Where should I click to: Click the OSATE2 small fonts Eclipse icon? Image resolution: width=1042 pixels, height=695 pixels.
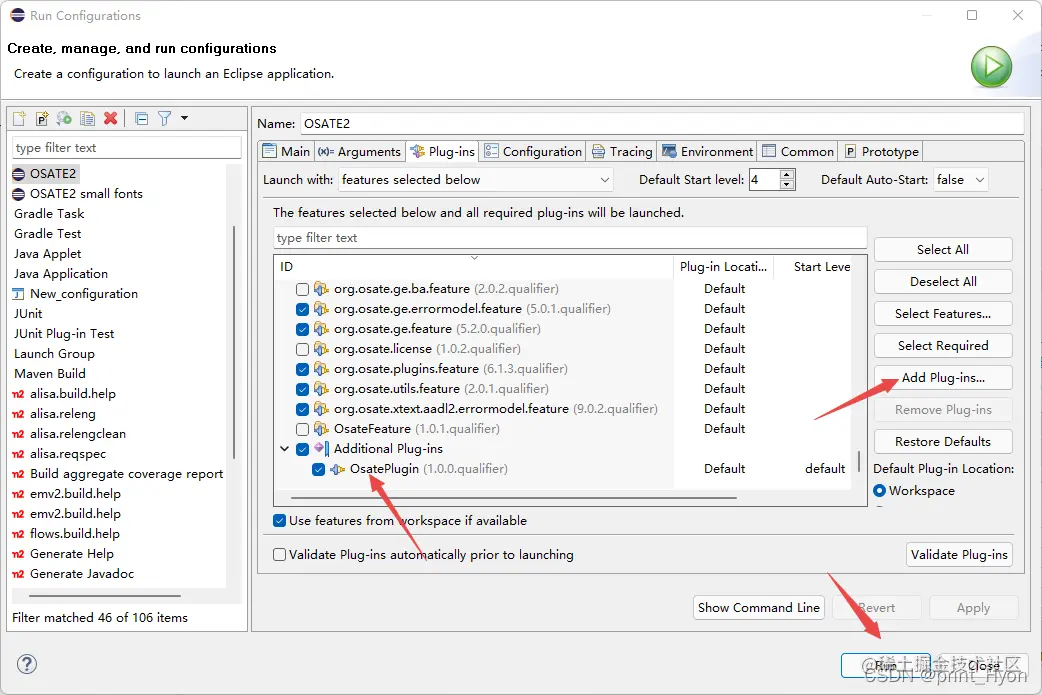click(19, 194)
